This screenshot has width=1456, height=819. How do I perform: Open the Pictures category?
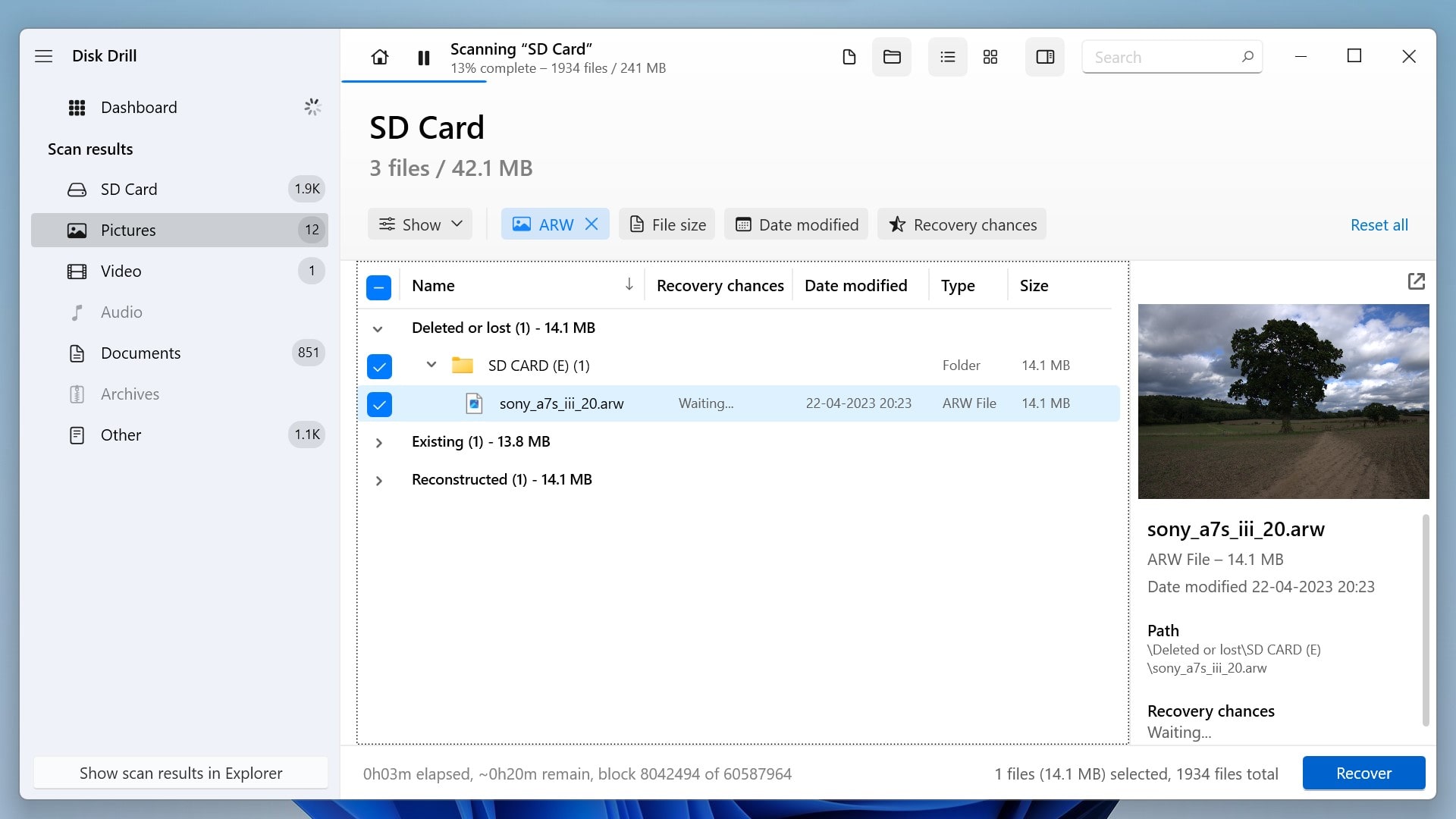pyautogui.click(x=180, y=230)
